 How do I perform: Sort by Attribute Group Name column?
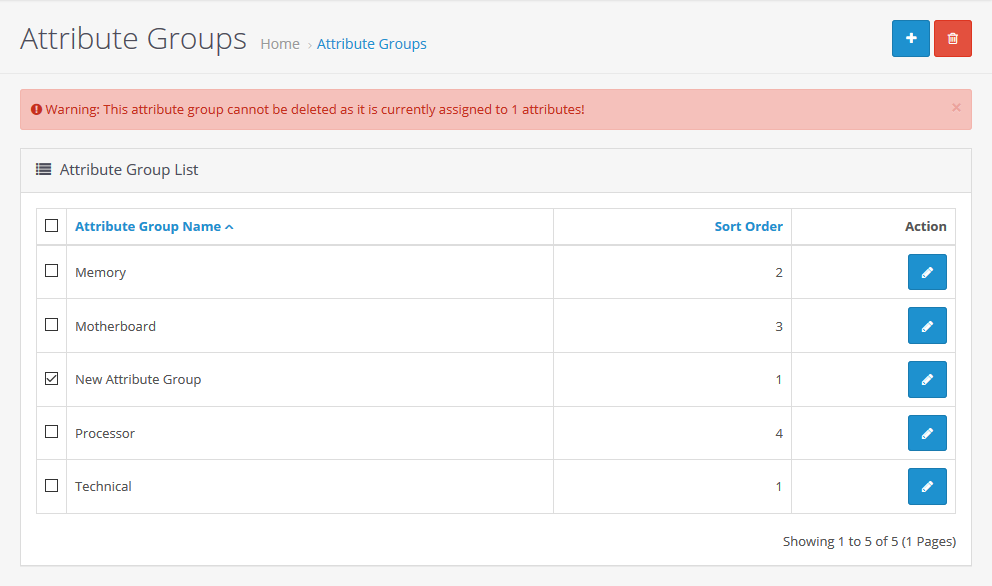pos(154,227)
